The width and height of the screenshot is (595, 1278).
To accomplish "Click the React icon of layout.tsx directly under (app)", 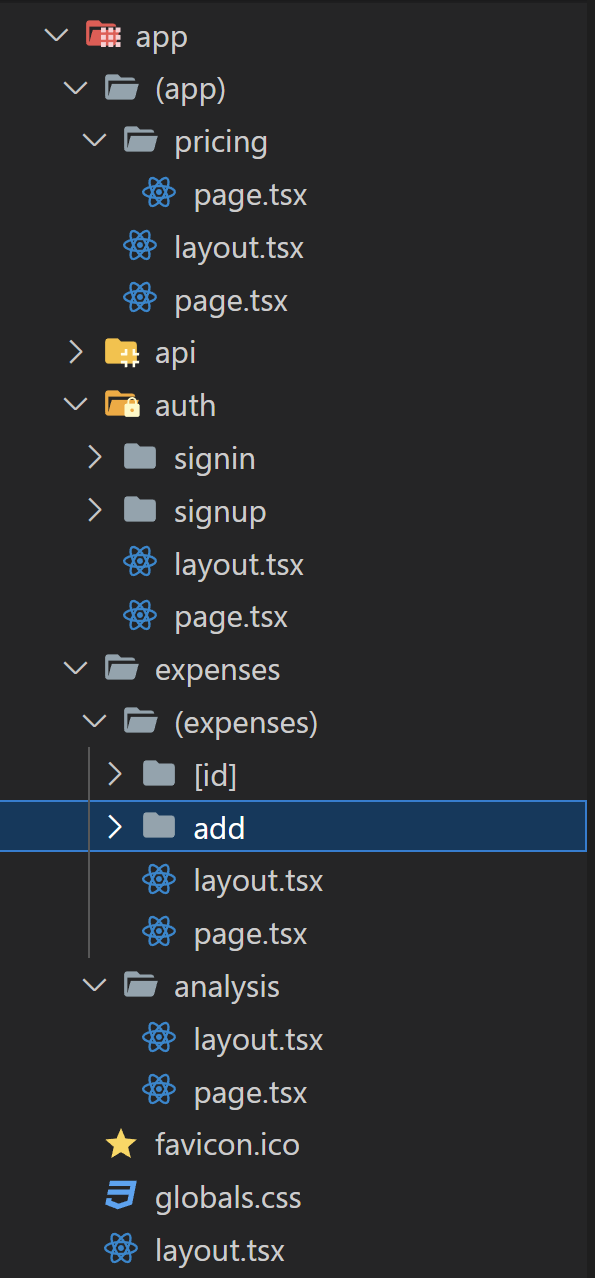I will (139, 246).
